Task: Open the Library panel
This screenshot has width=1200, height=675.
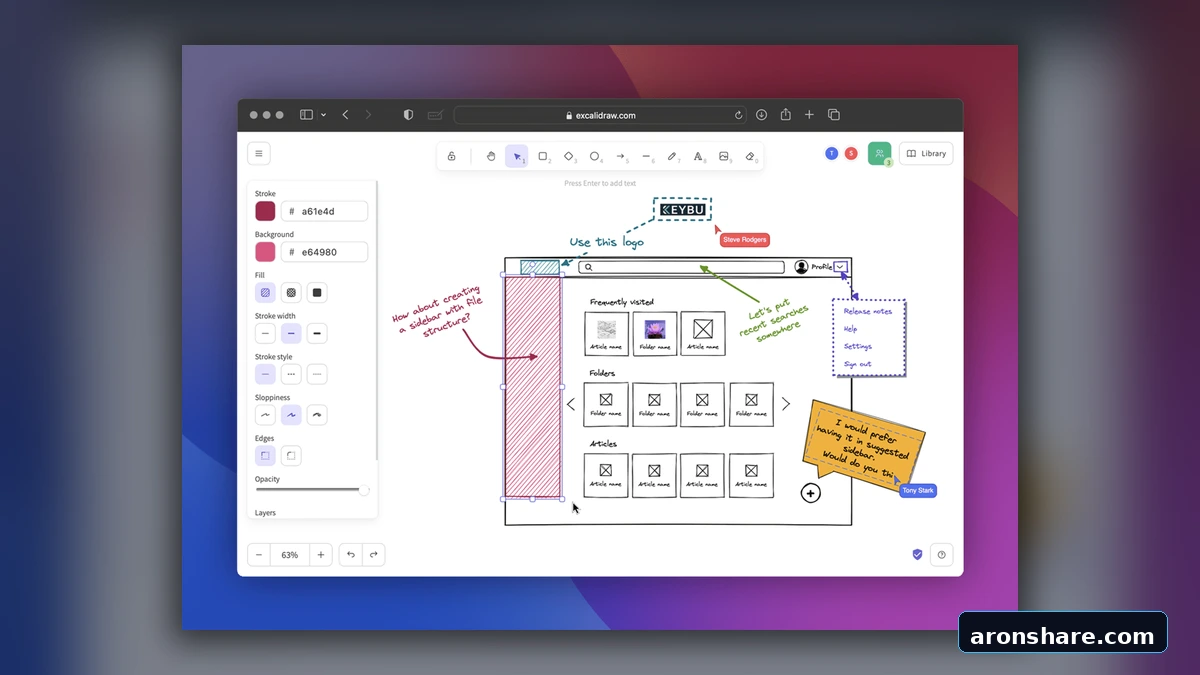Action: coord(926,154)
